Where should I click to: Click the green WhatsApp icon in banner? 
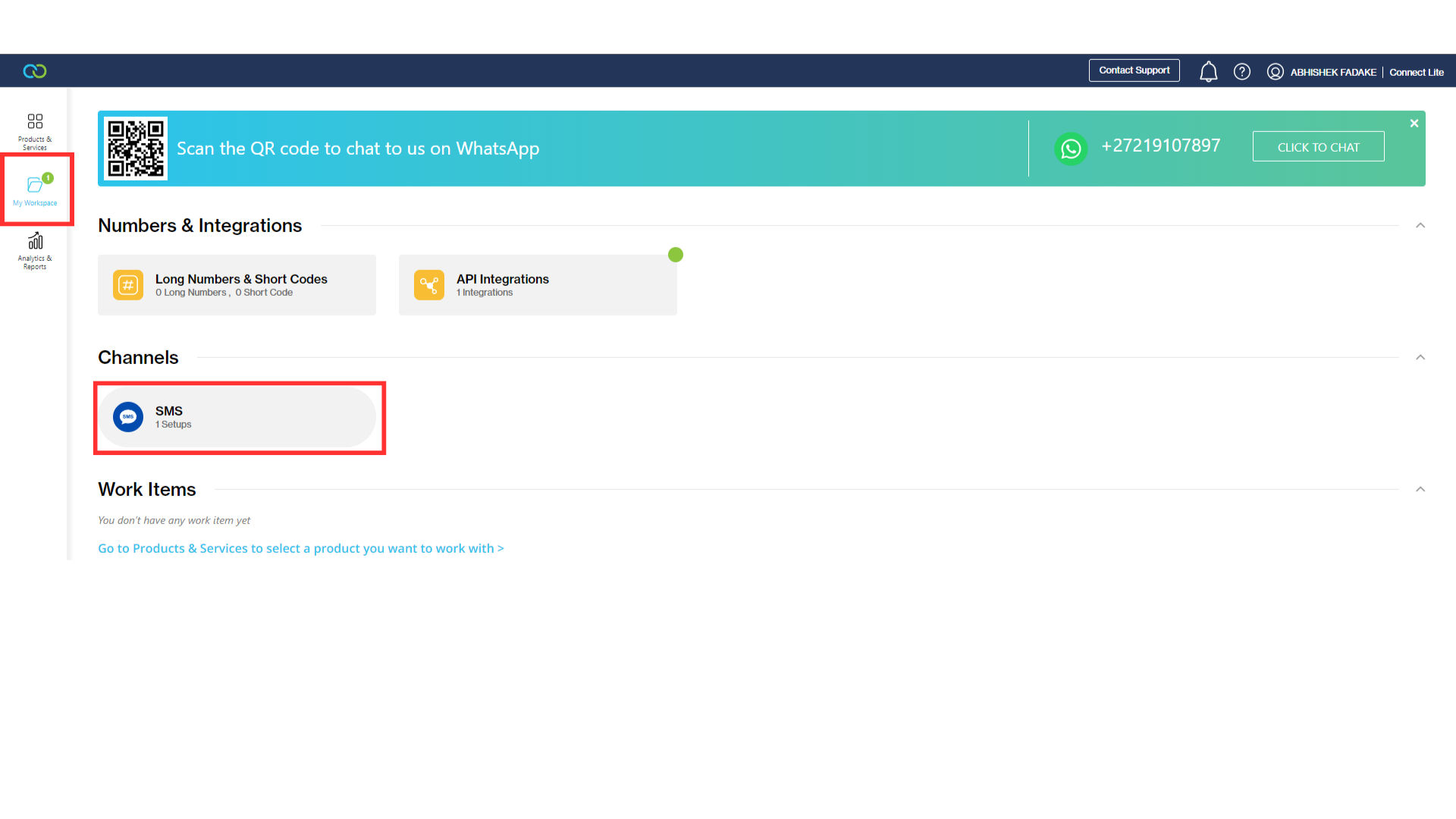click(x=1071, y=149)
